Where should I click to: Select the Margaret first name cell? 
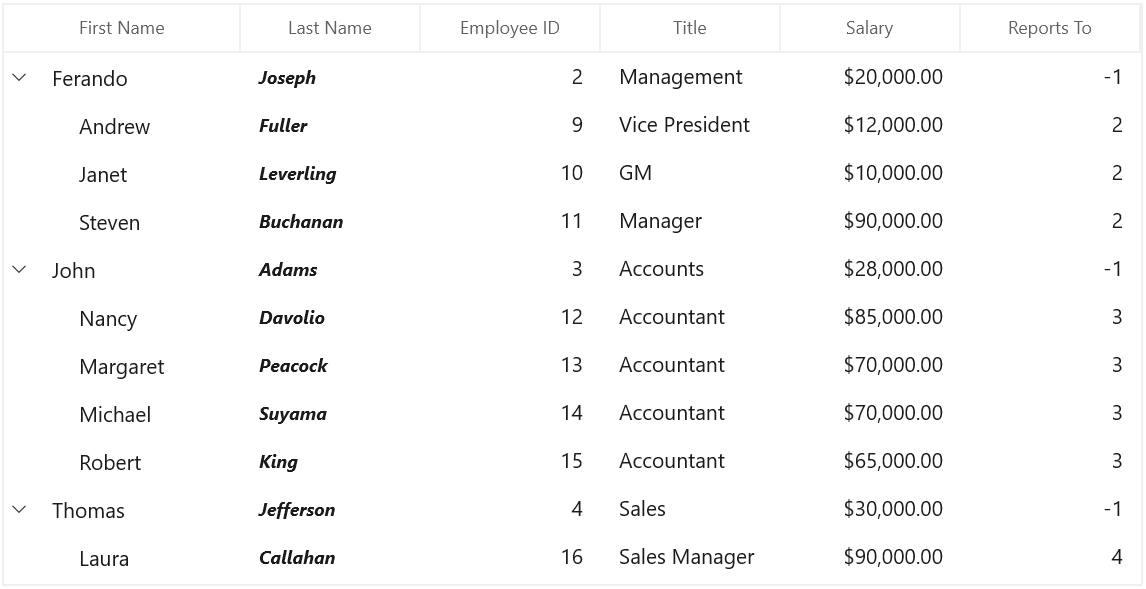pos(122,367)
